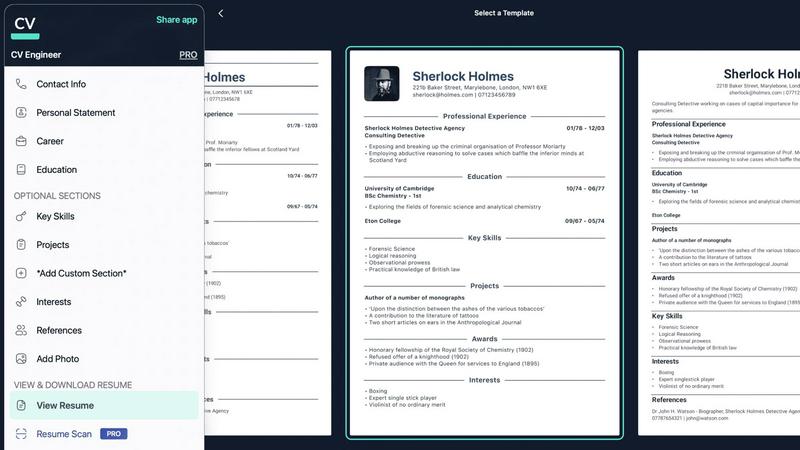
Task: Click the Personal Statement icon
Action: [x=21, y=113]
